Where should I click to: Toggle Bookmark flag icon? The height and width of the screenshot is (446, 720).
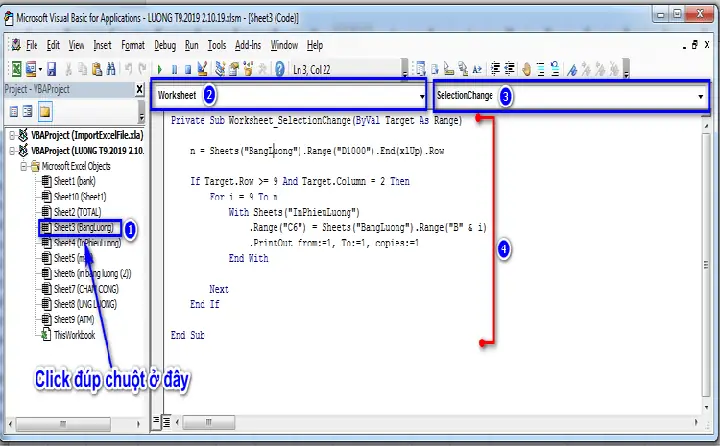572,69
